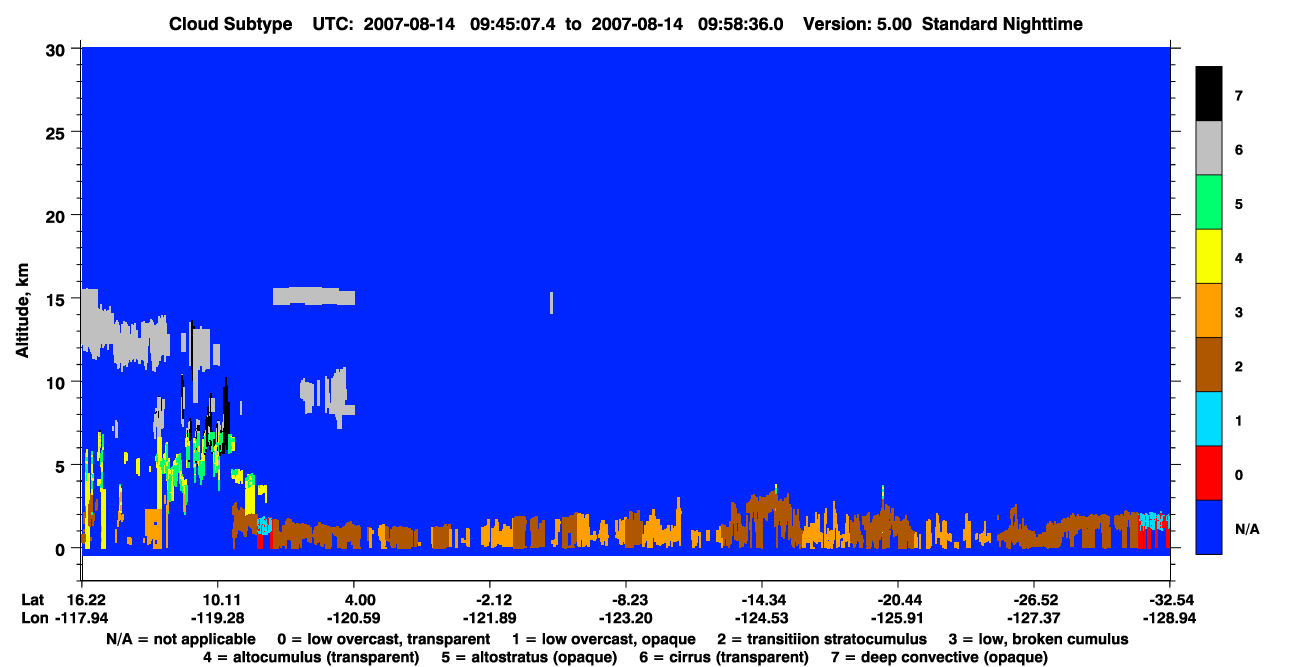
Task: Click the wide gray cirrus band at 15 km
Action: point(314,296)
